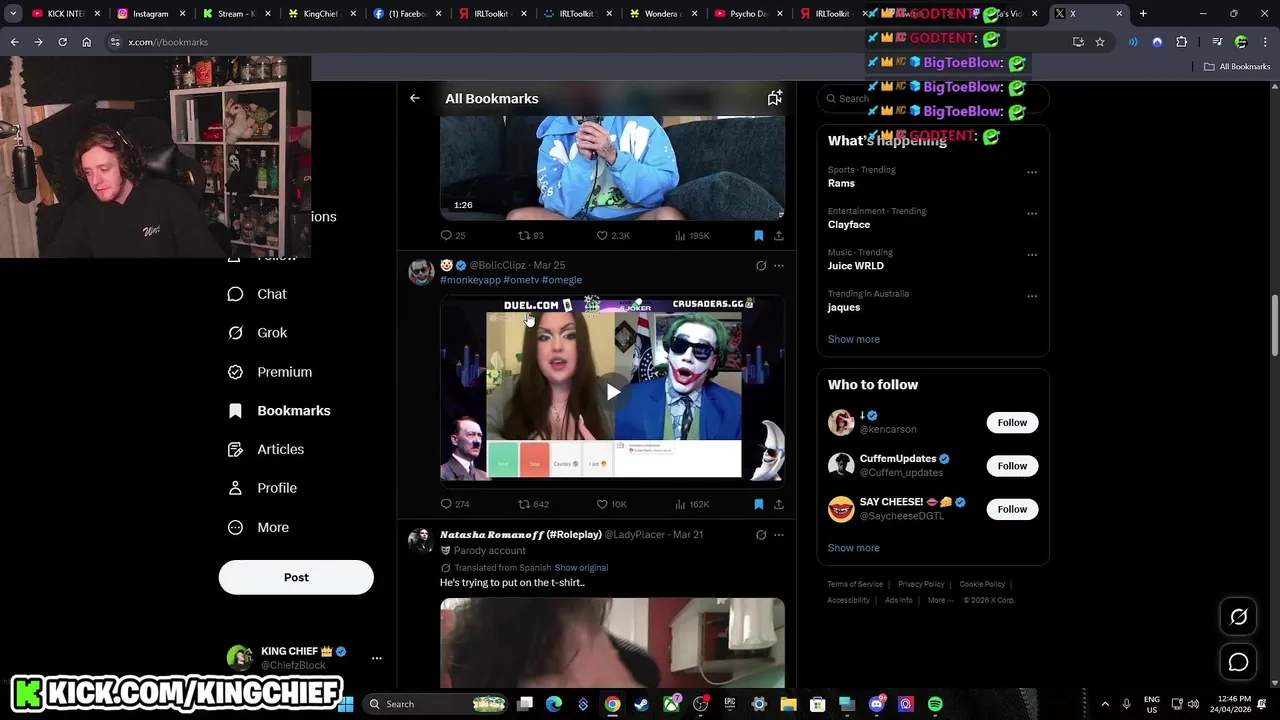This screenshot has height=720, width=1280.
Task: Open Chat in the X sidebar
Action: (257, 294)
